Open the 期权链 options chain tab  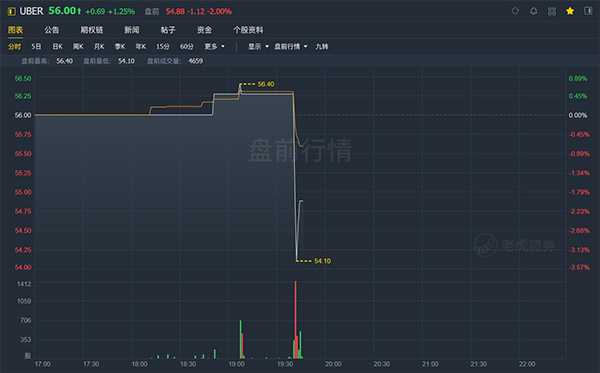pos(91,30)
